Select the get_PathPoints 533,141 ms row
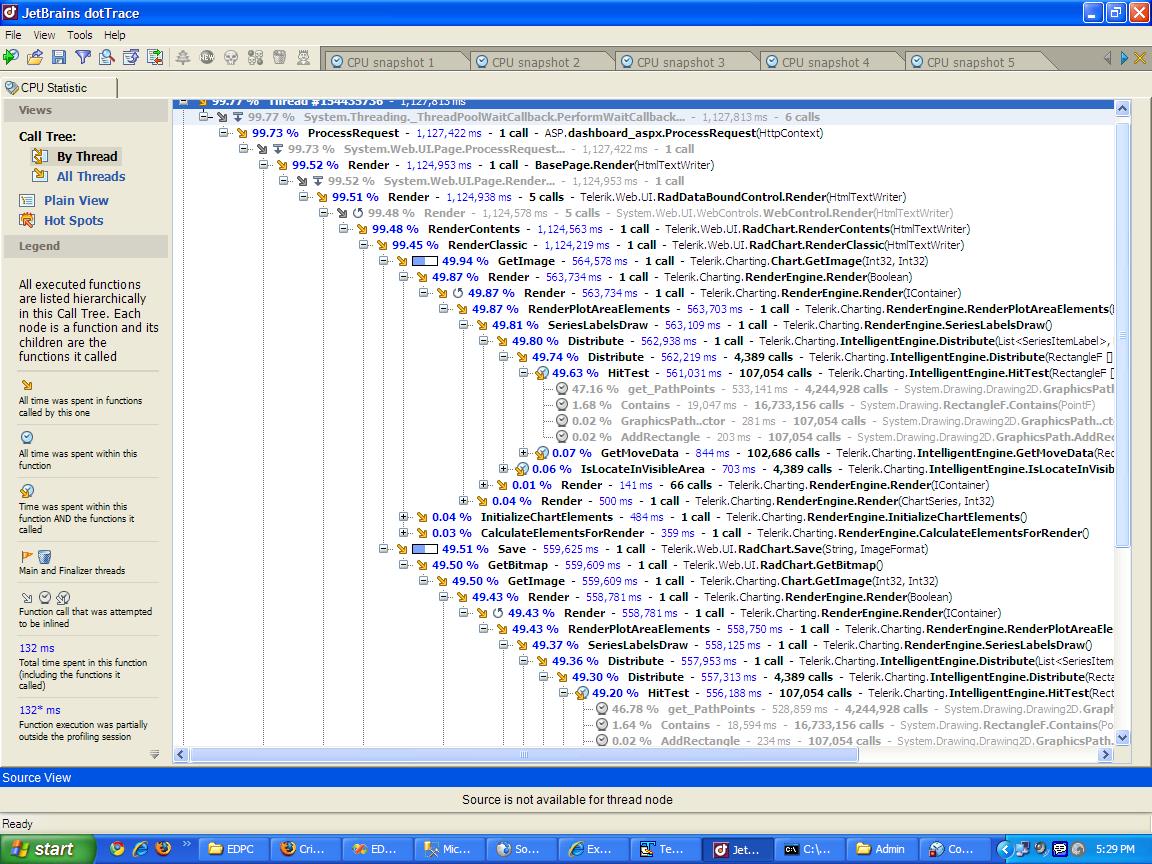Viewport: 1152px width, 864px height. (835, 389)
